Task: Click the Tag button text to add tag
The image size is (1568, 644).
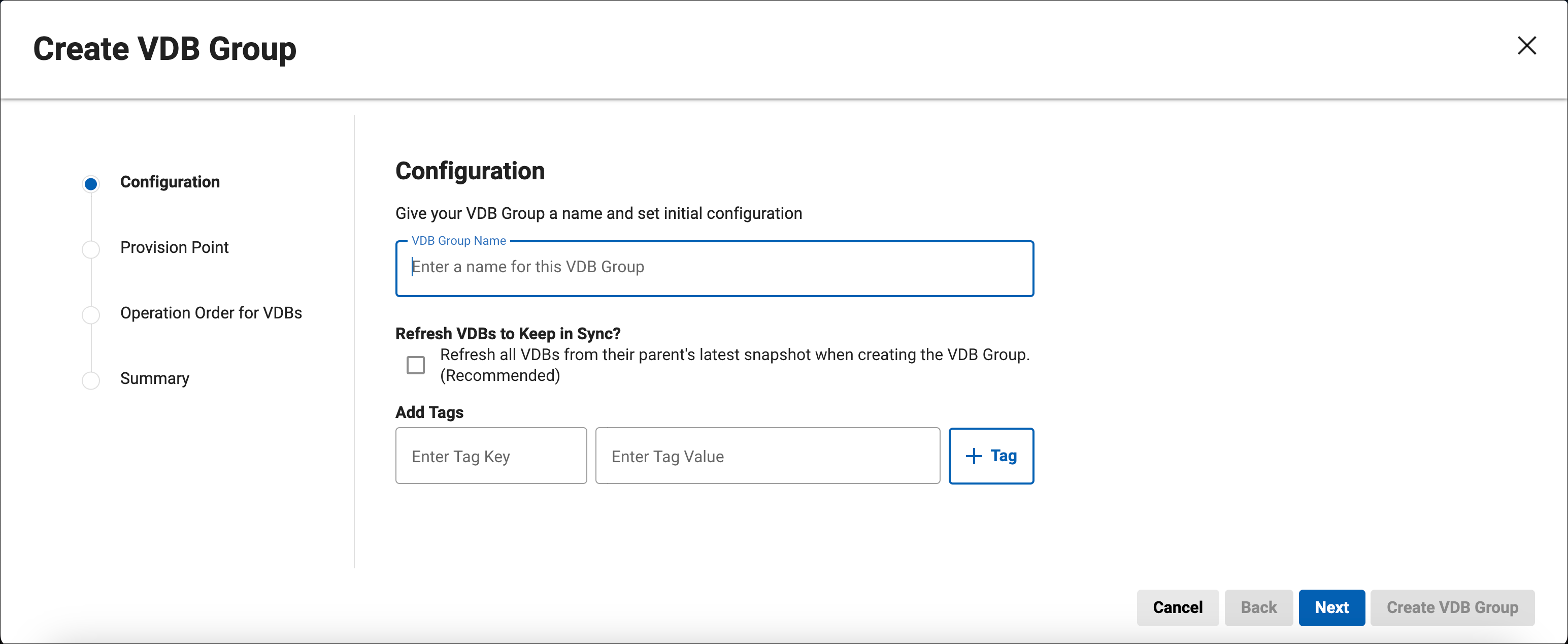Action: [x=1003, y=457]
